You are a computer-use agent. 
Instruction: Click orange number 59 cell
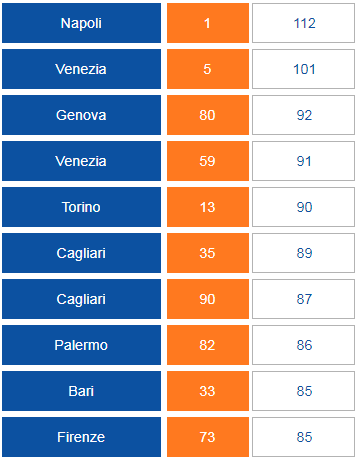208,161
